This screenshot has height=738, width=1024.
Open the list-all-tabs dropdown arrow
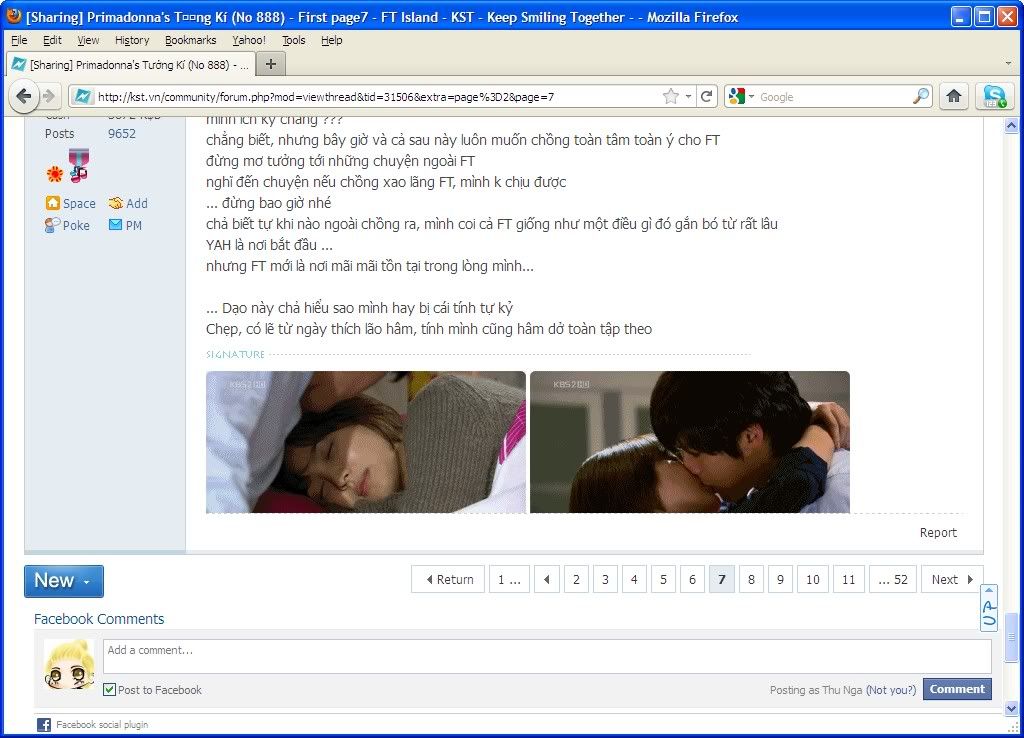[x=1008, y=64]
